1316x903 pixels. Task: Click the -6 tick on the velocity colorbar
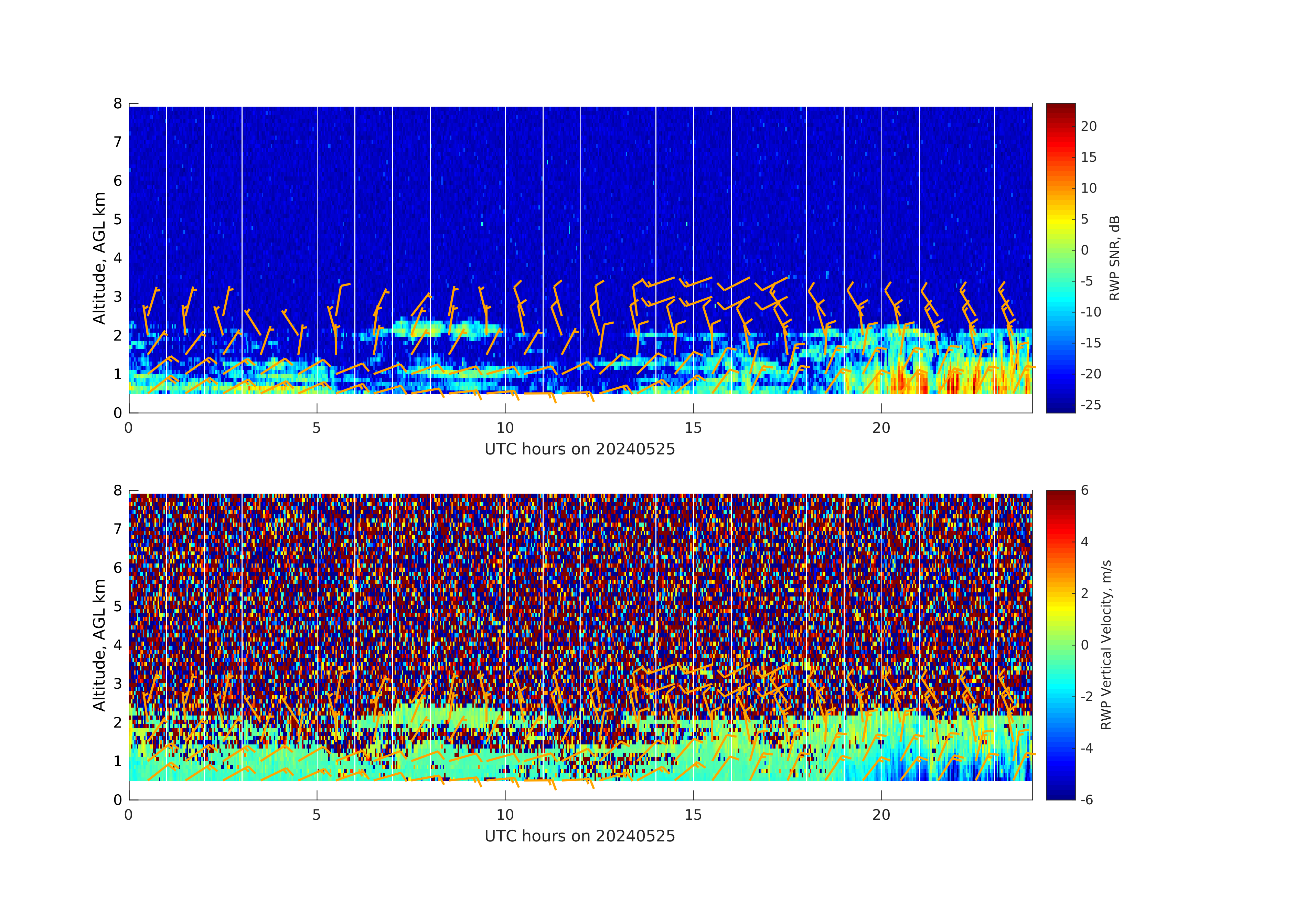point(1087,799)
